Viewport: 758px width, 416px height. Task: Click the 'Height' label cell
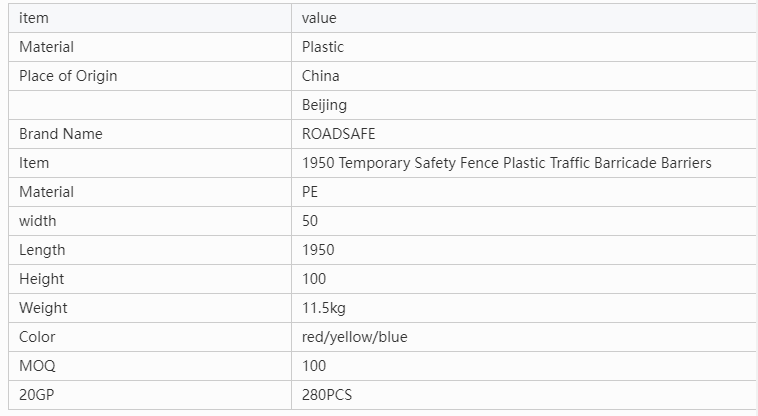click(42, 279)
